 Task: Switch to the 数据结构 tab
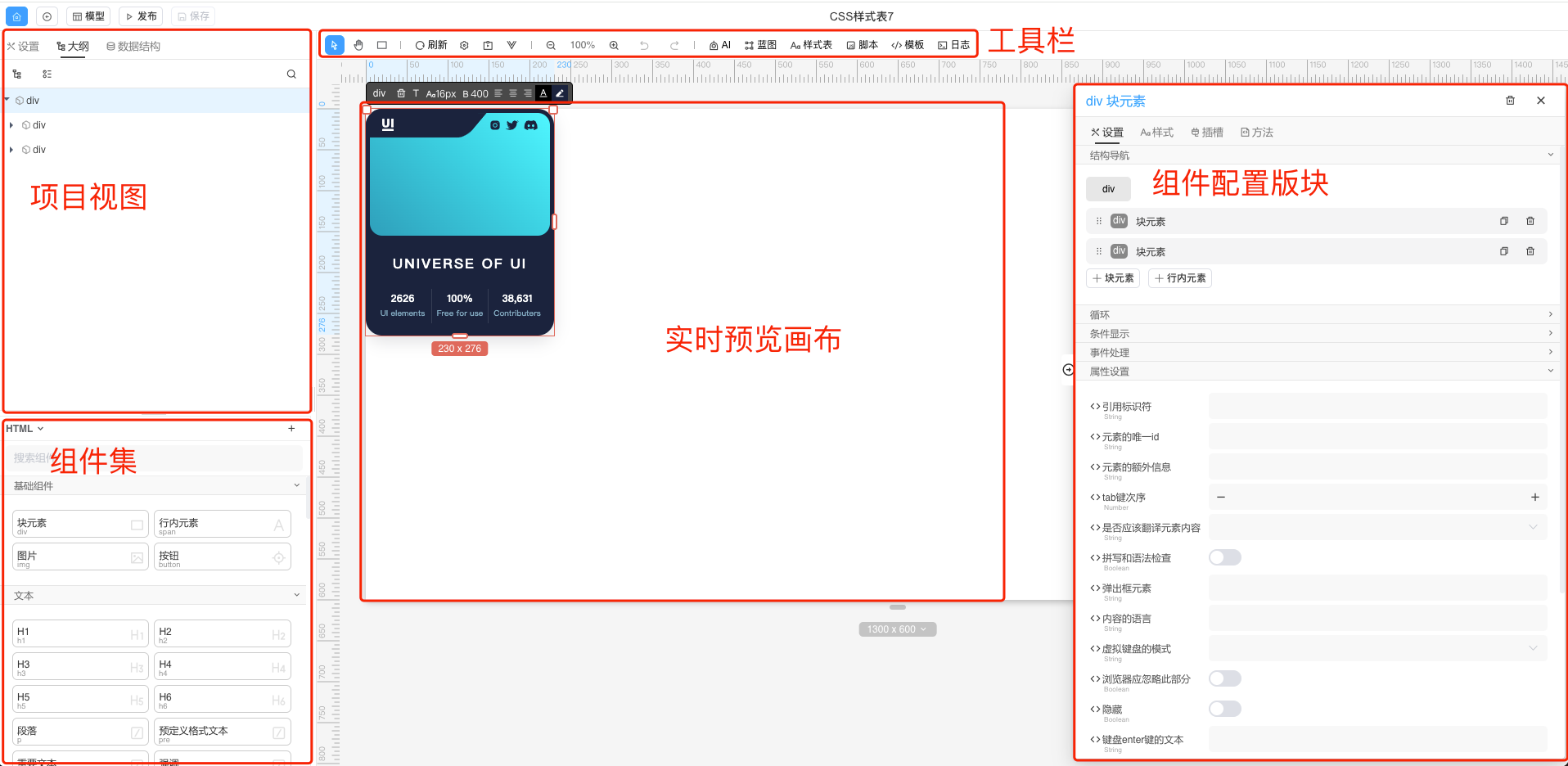pyautogui.click(x=133, y=46)
